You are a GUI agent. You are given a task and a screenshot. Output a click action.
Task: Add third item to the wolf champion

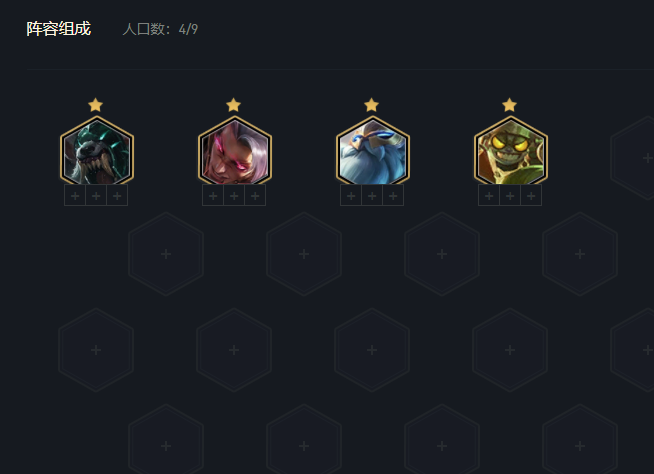117,196
